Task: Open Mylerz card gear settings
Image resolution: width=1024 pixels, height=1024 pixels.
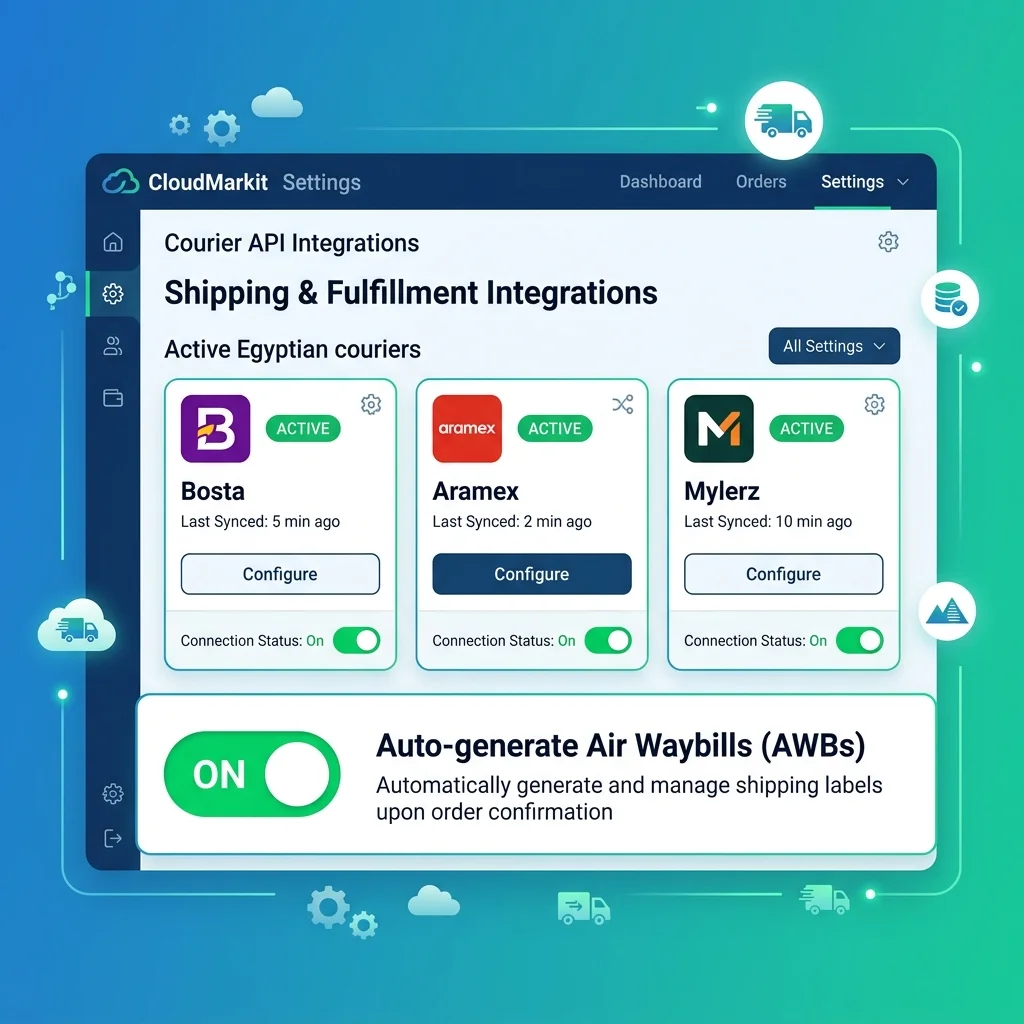Action: pos(874,404)
